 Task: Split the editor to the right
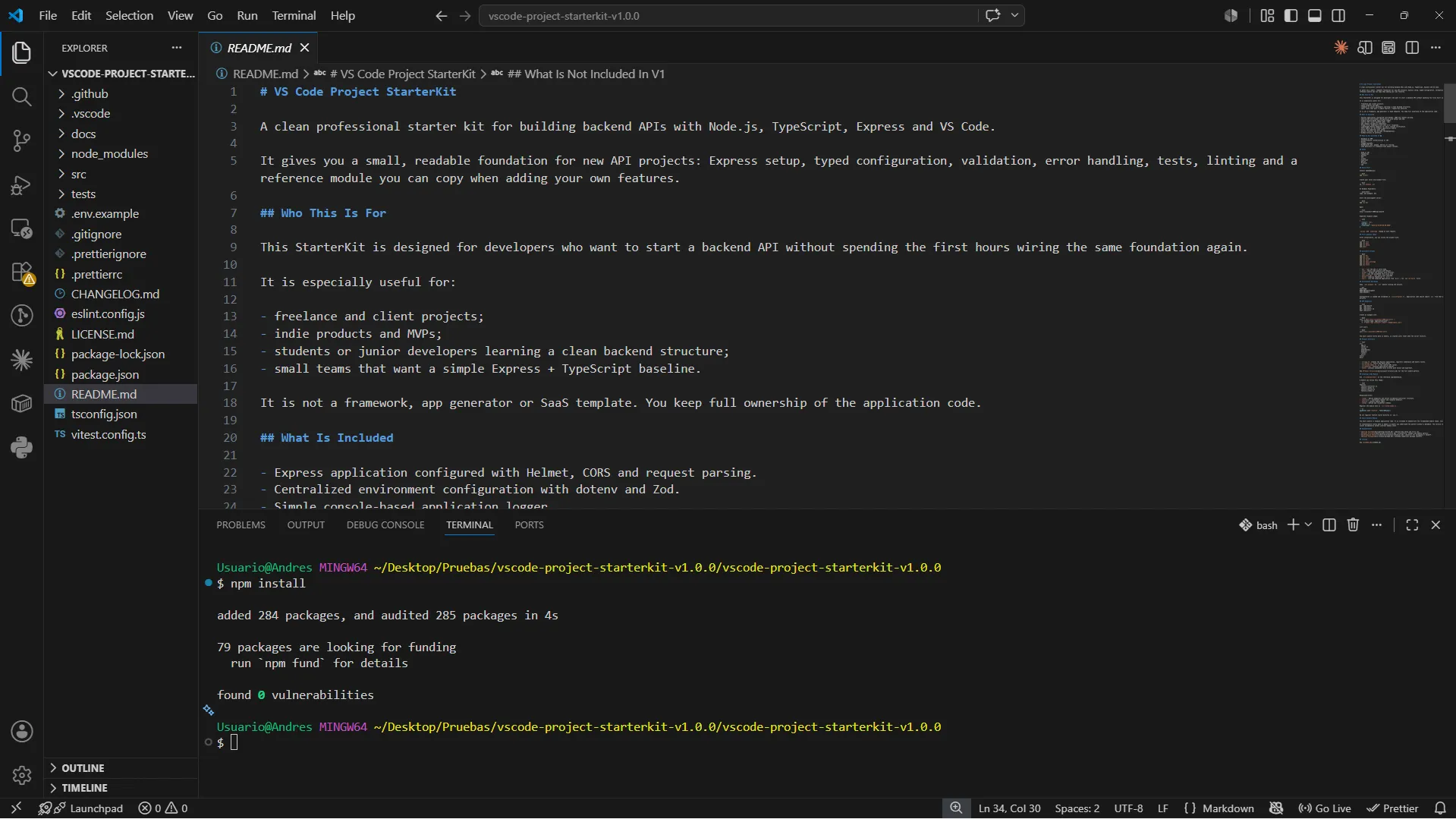point(1412,48)
